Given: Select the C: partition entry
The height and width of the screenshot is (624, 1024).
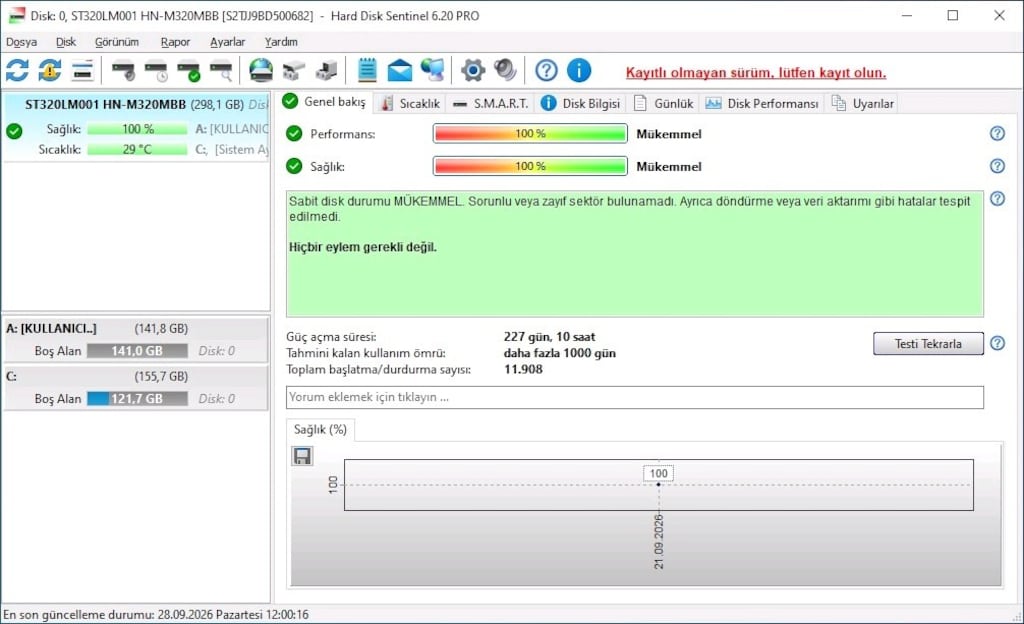Looking at the screenshot, I should click(136, 388).
